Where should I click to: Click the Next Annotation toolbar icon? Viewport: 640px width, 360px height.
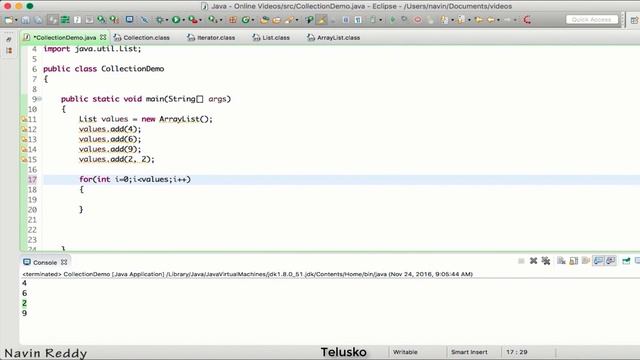pos(444,20)
